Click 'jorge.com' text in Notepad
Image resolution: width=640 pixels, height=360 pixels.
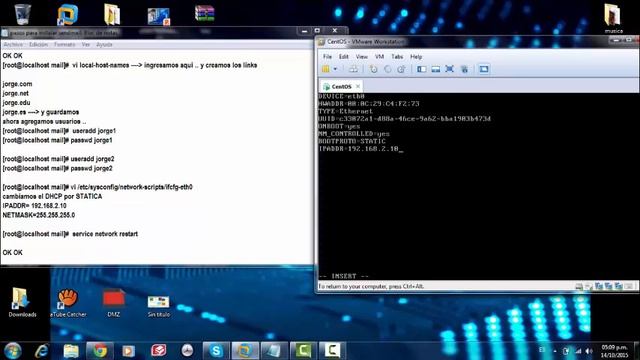17,84
